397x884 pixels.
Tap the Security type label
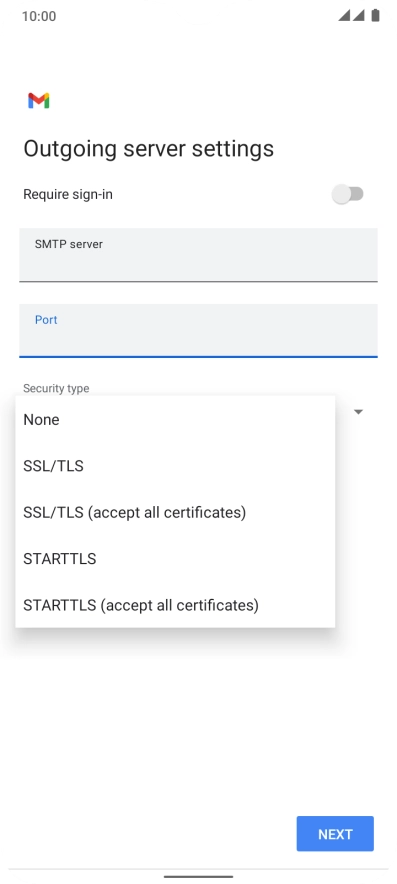point(56,388)
